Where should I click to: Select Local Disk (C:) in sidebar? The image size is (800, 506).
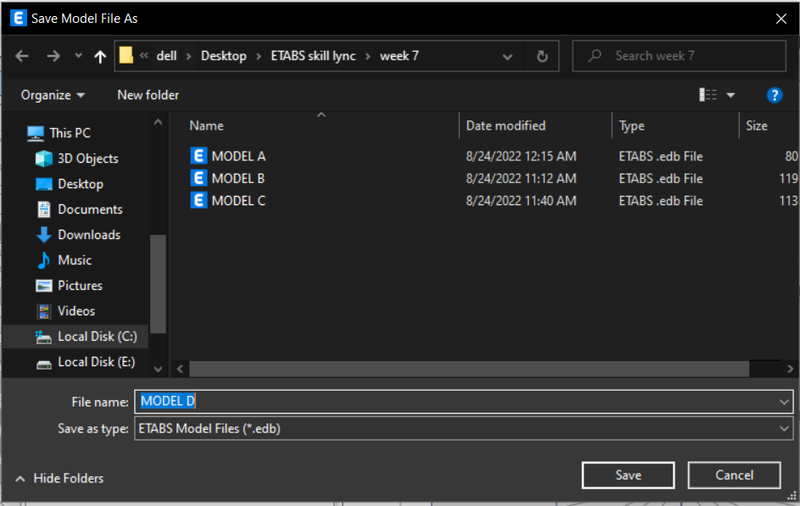[x=75, y=337]
